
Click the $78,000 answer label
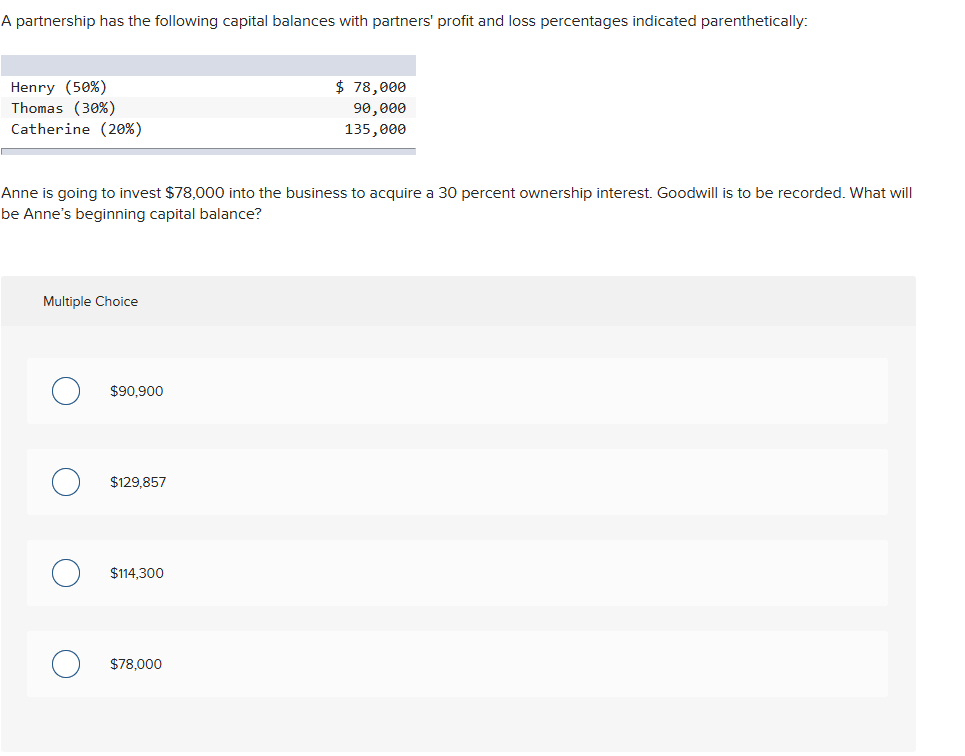(135, 664)
